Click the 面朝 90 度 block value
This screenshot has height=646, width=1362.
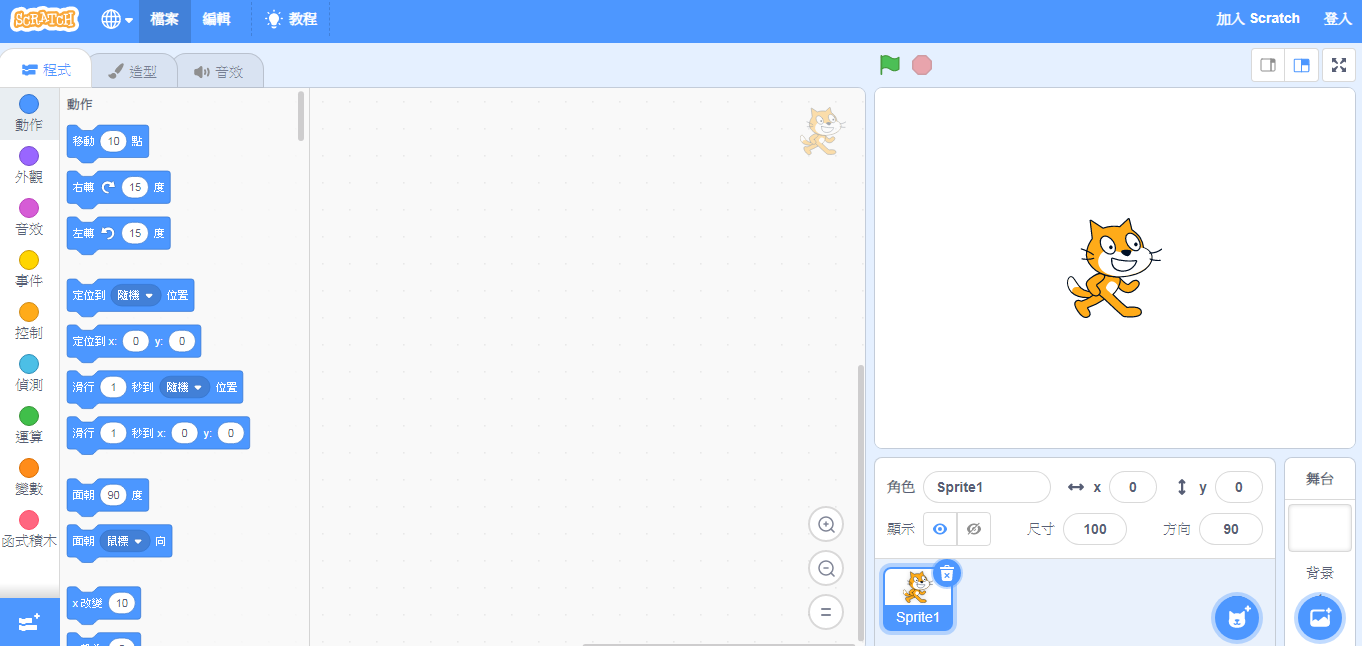point(113,495)
